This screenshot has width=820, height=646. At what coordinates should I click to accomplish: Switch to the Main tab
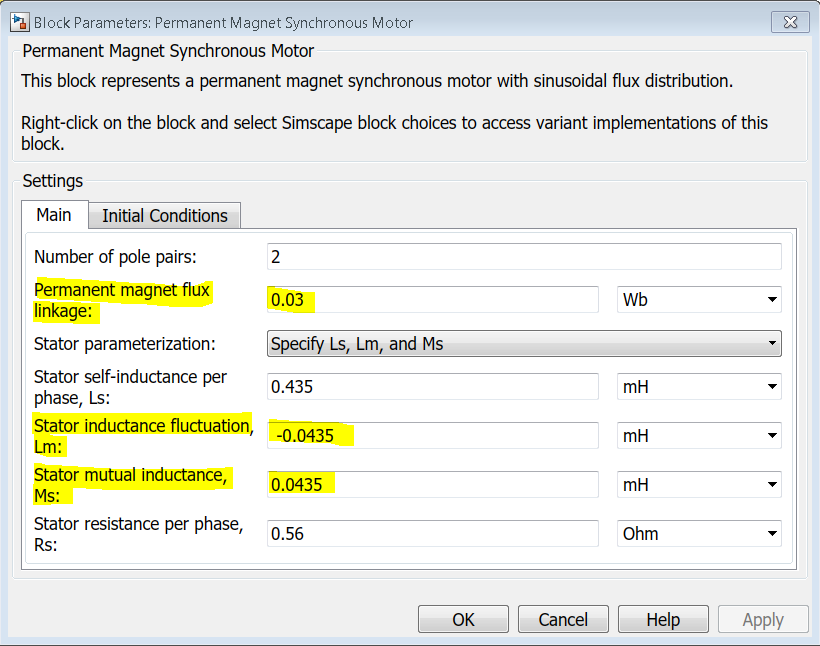54,215
